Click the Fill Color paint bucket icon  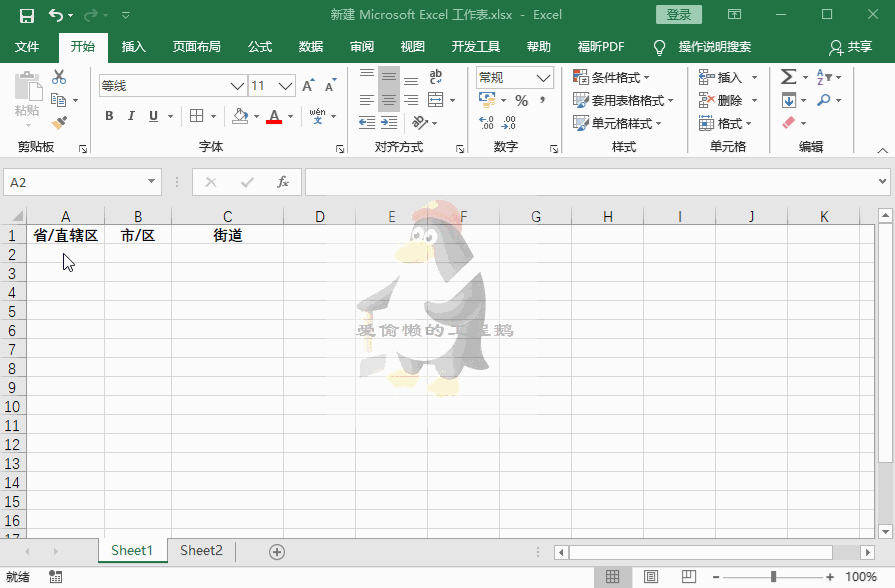[x=240, y=116]
